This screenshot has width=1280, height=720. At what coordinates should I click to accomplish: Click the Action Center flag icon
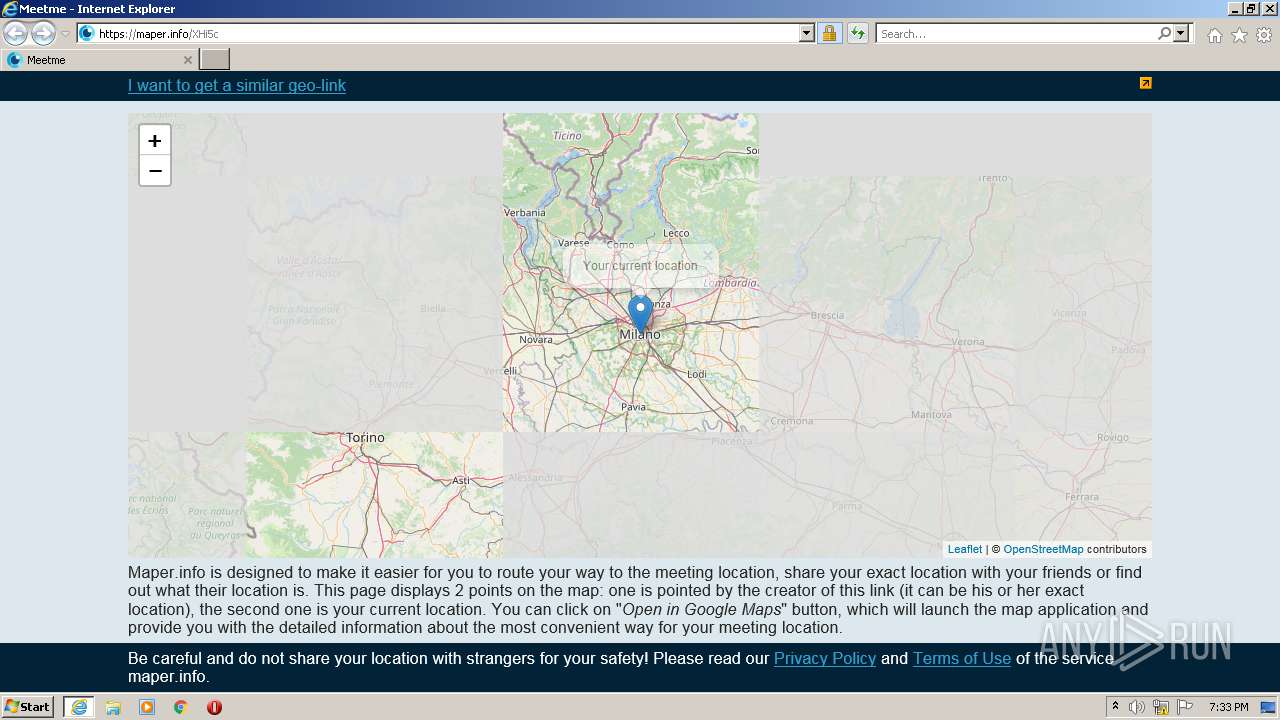[1185, 707]
